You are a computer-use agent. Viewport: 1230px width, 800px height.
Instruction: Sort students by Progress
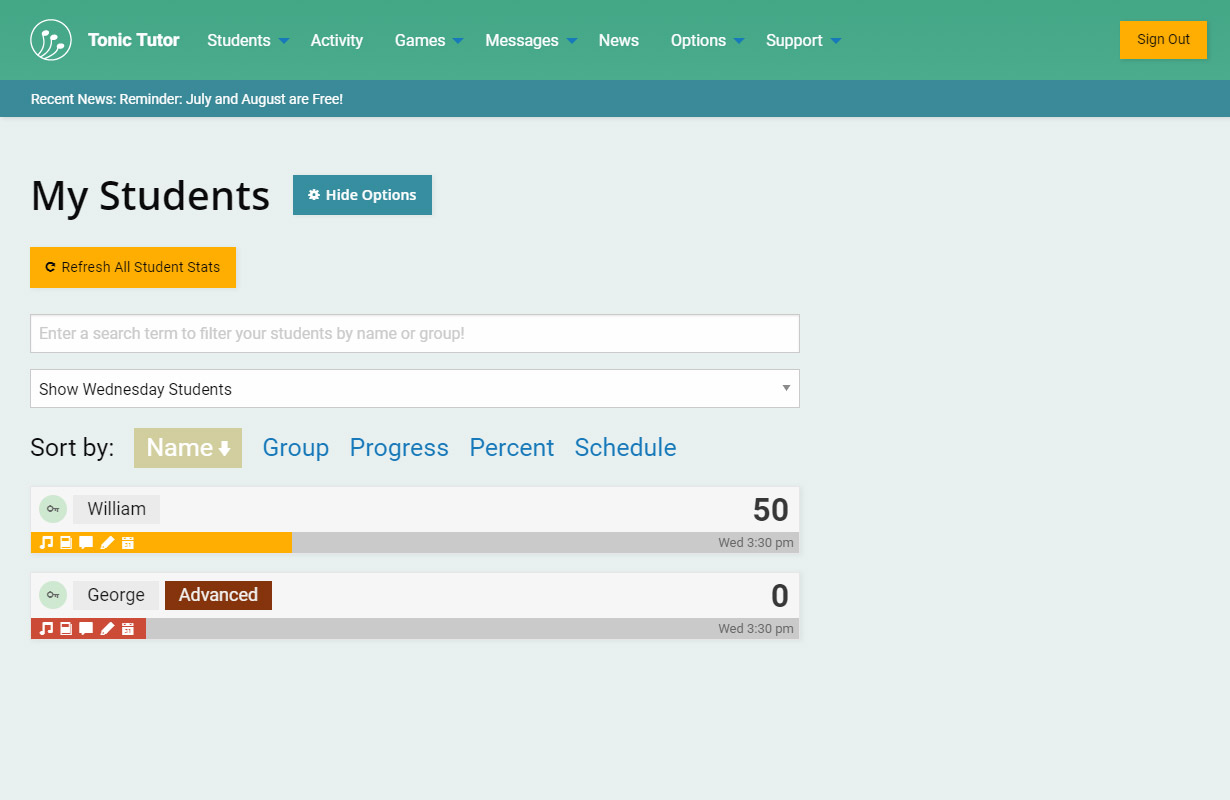(x=399, y=448)
